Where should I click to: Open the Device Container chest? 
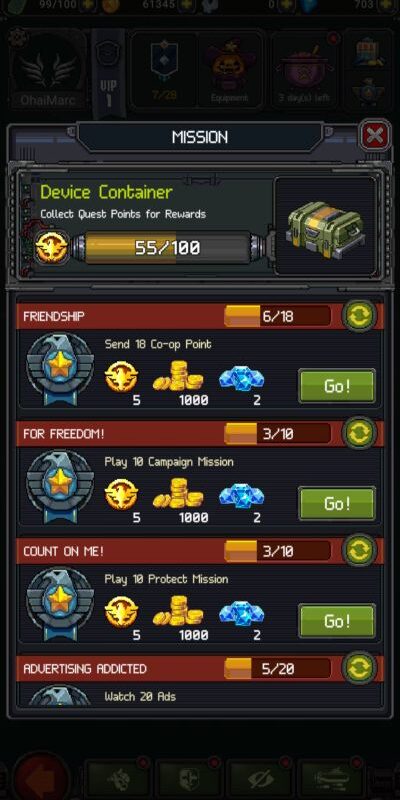coord(326,225)
